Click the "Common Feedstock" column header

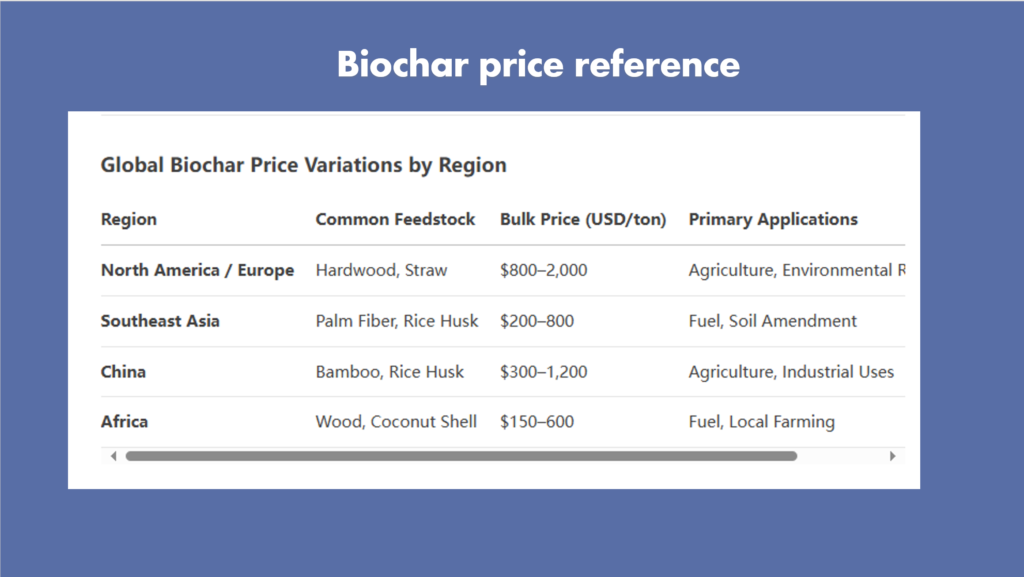(x=395, y=219)
